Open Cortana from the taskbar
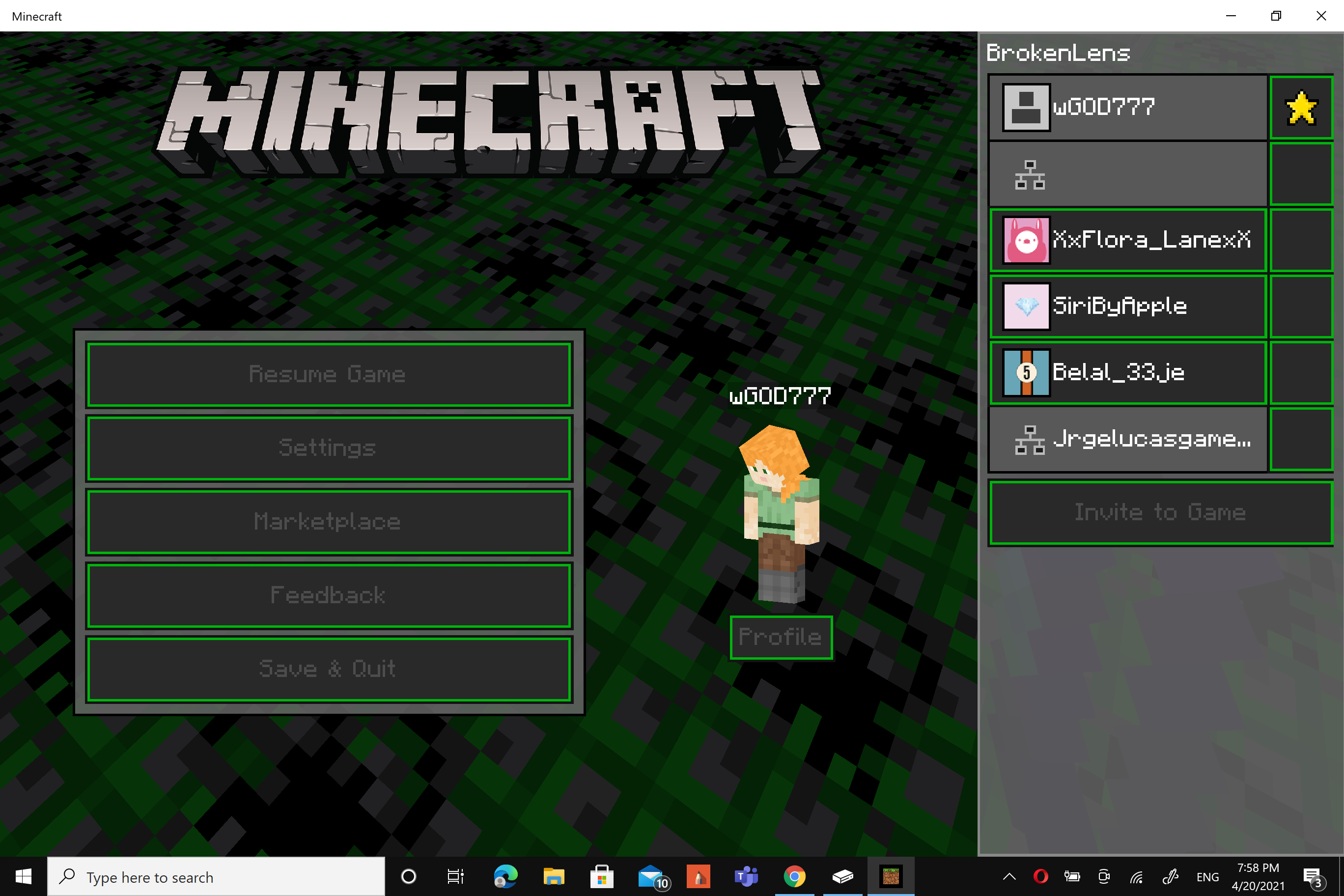The height and width of the screenshot is (896, 1344). 409,876
